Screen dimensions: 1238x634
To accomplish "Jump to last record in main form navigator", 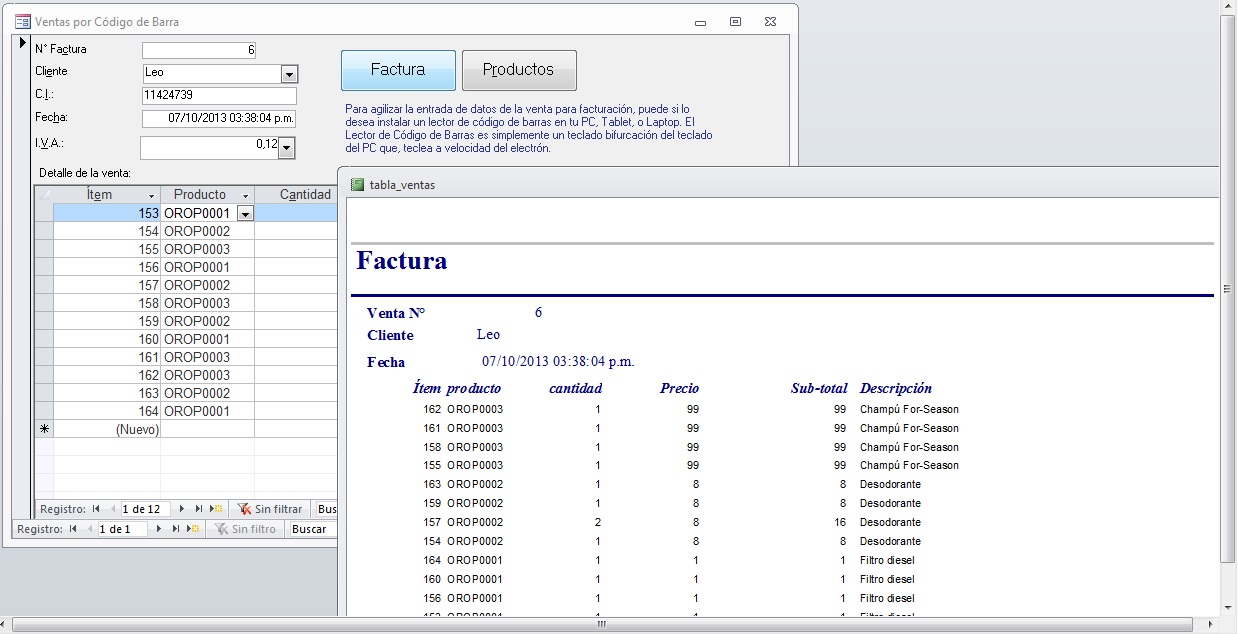I will 177,529.
